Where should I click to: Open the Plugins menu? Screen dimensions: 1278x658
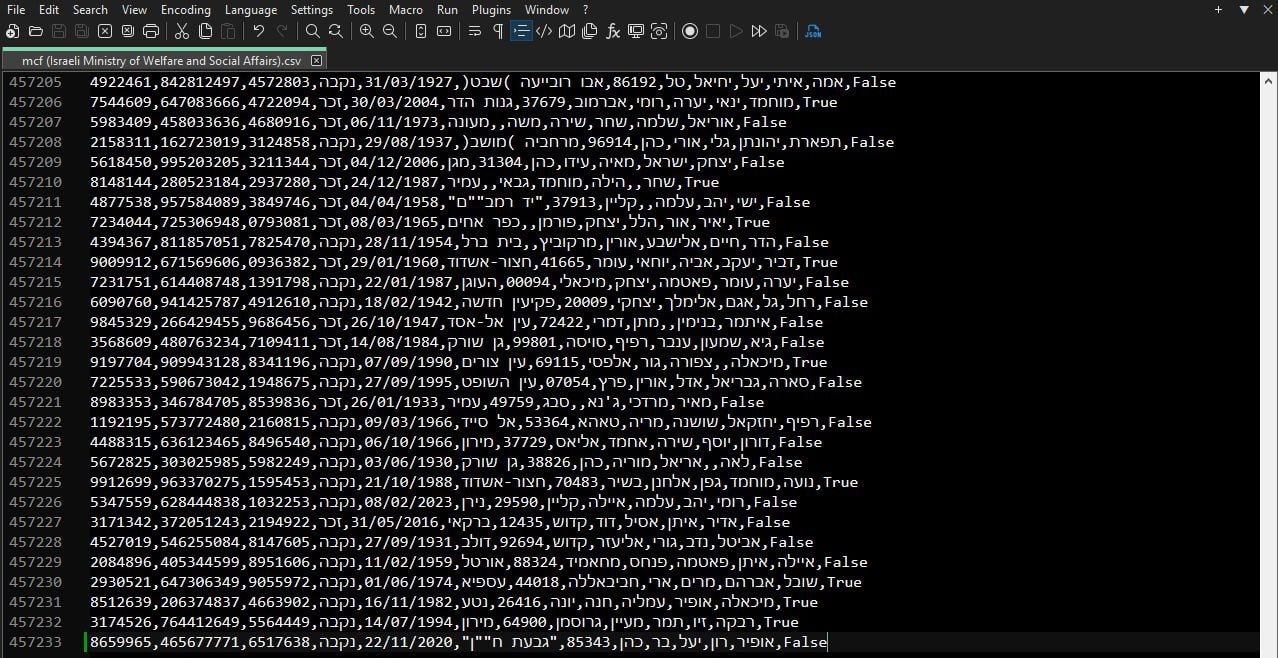[x=491, y=9]
